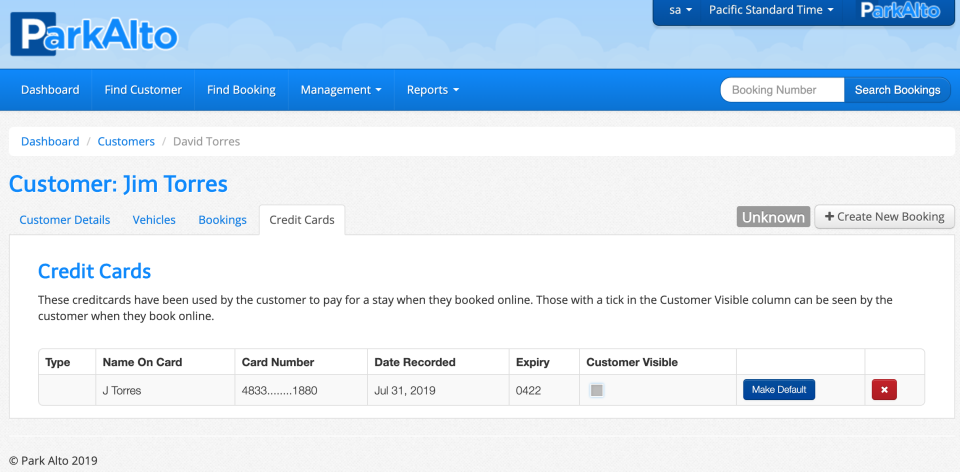Click the Create New Booking button
Viewport: 960px width, 472px height.
pyautogui.click(x=885, y=217)
